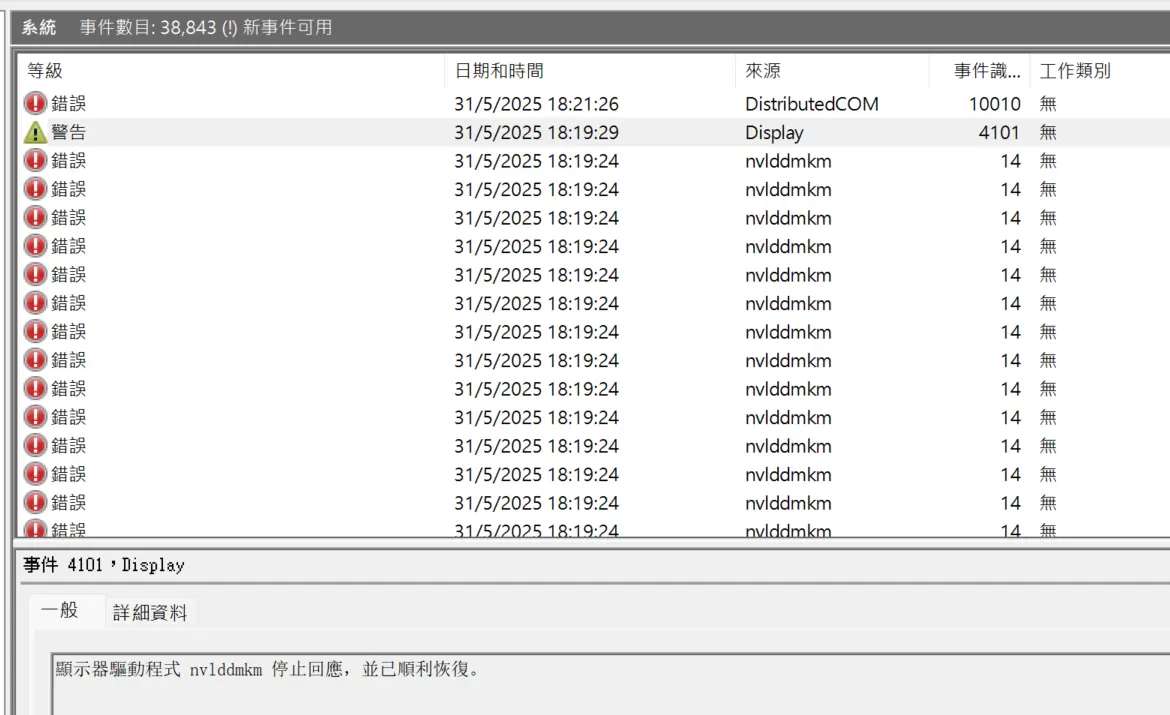Click the 事件 4101, Display details heading
This screenshot has width=1170, height=715.
point(104,565)
